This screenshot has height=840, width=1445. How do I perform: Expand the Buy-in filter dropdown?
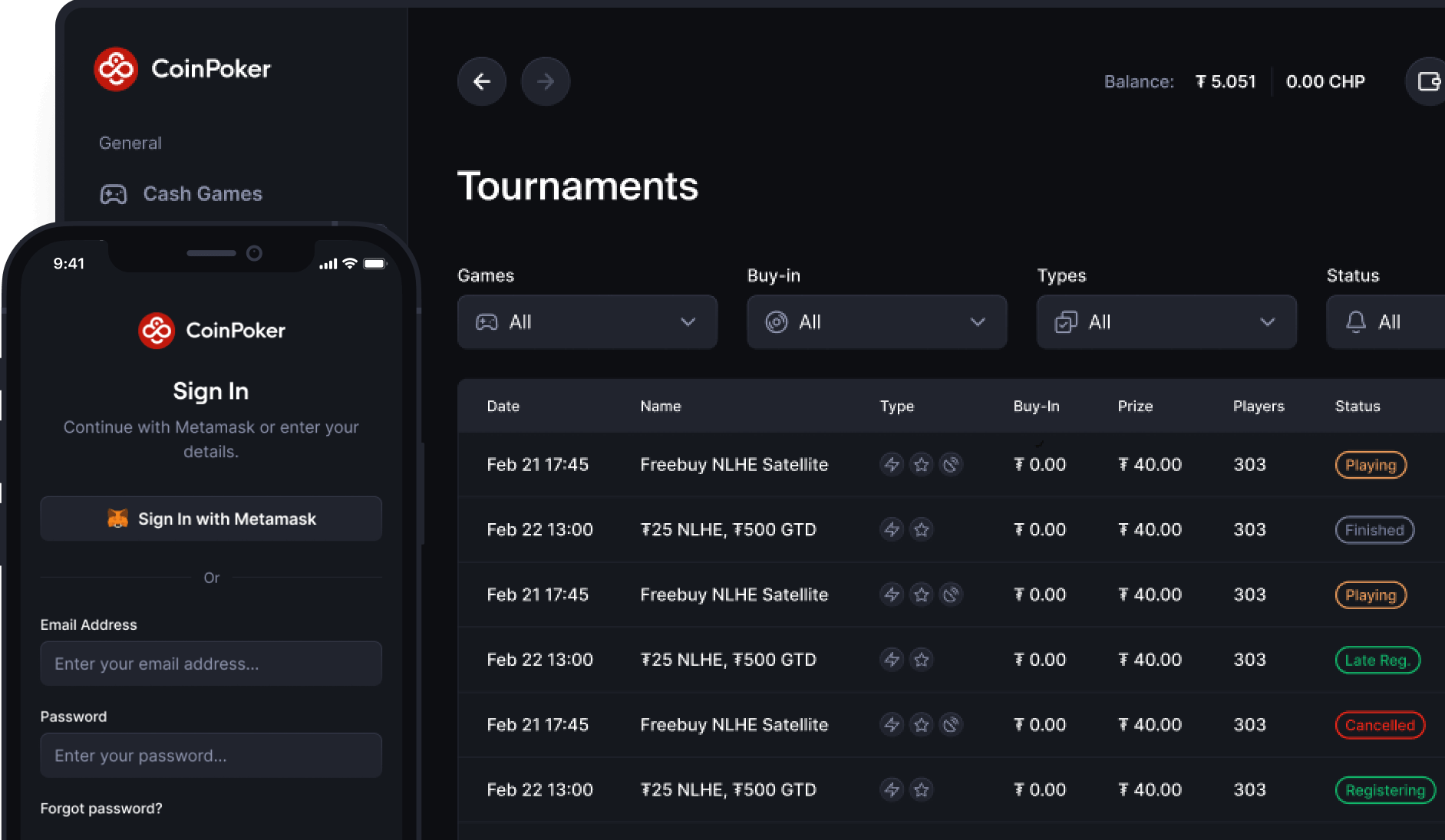click(876, 322)
